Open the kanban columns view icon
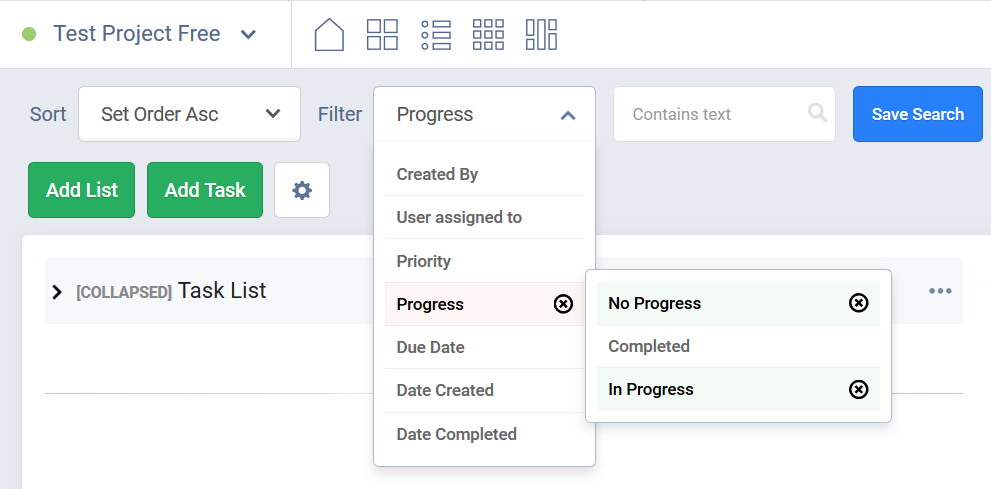Viewport: 991px width, 489px height. click(541, 35)
